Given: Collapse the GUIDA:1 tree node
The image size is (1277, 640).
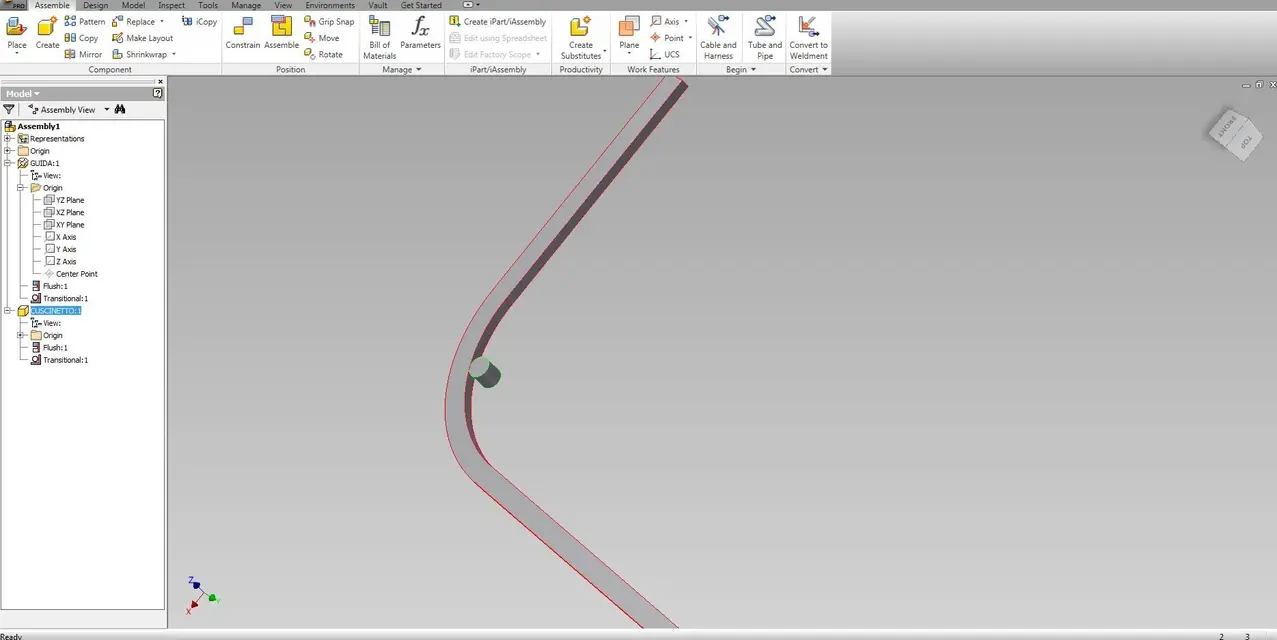Looking at the screenshot, I should click(8, 163).
